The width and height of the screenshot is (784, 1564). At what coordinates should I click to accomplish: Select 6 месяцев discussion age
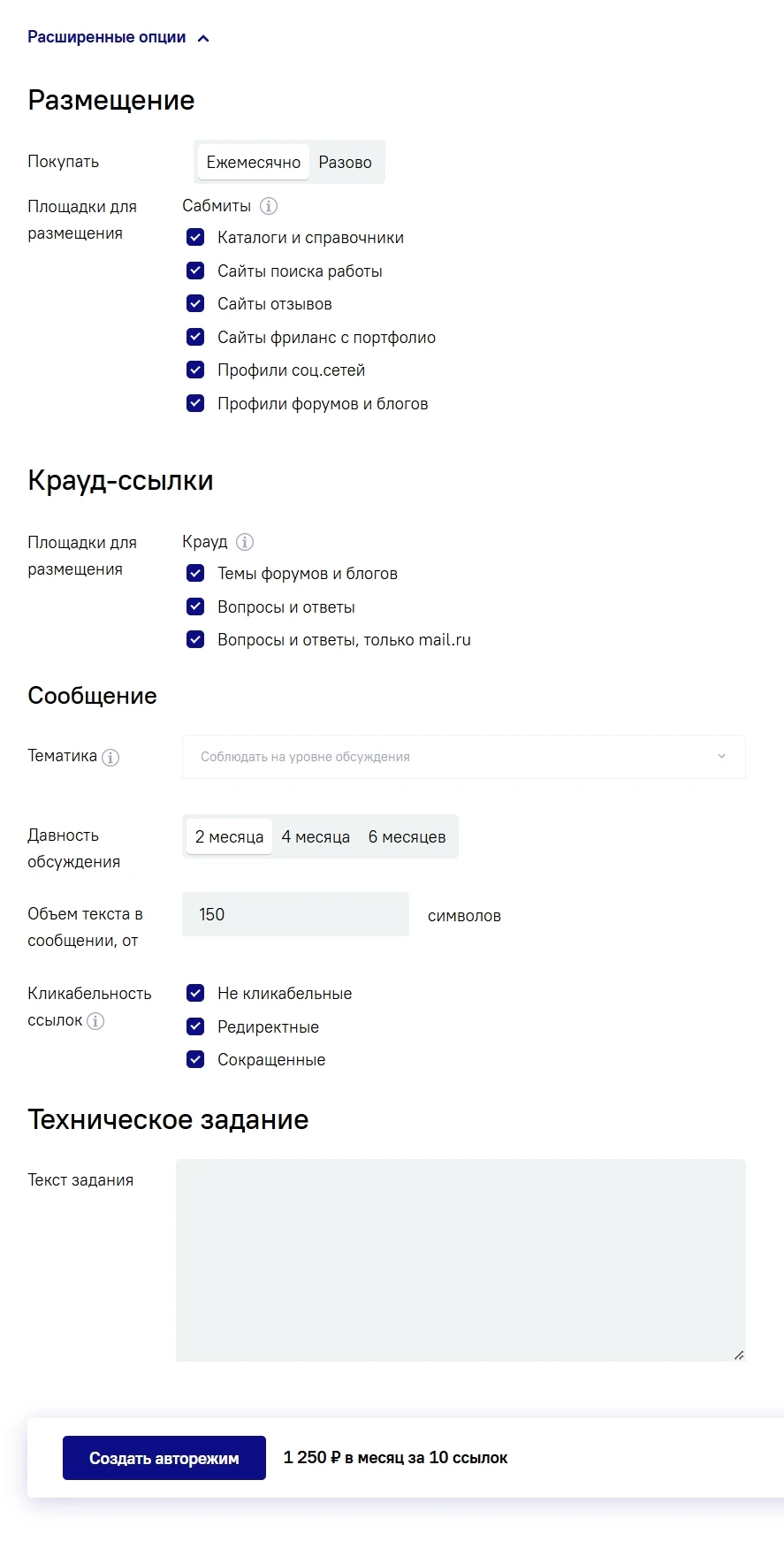point(407,837)
